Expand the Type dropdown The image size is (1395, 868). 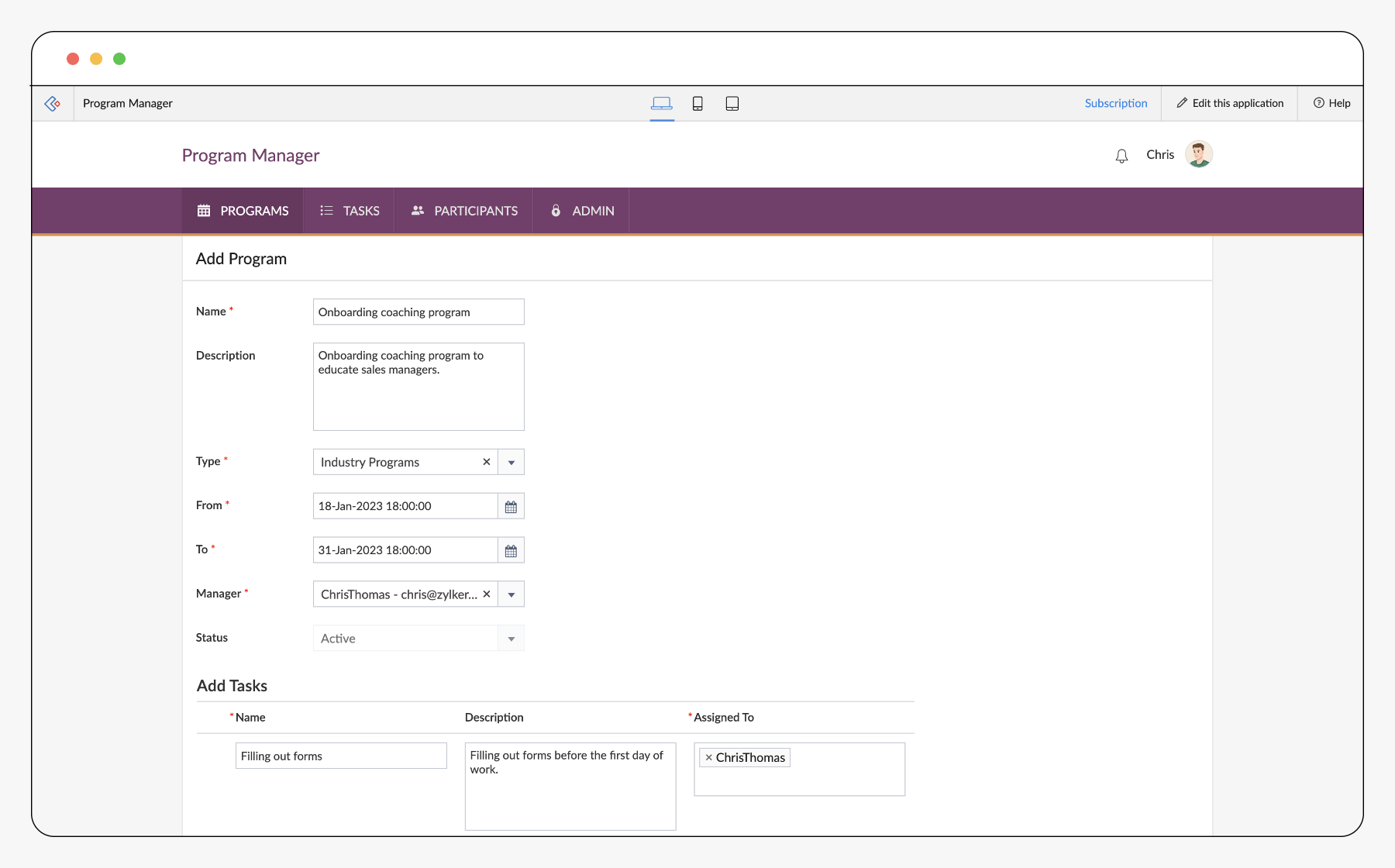point(511,463)
